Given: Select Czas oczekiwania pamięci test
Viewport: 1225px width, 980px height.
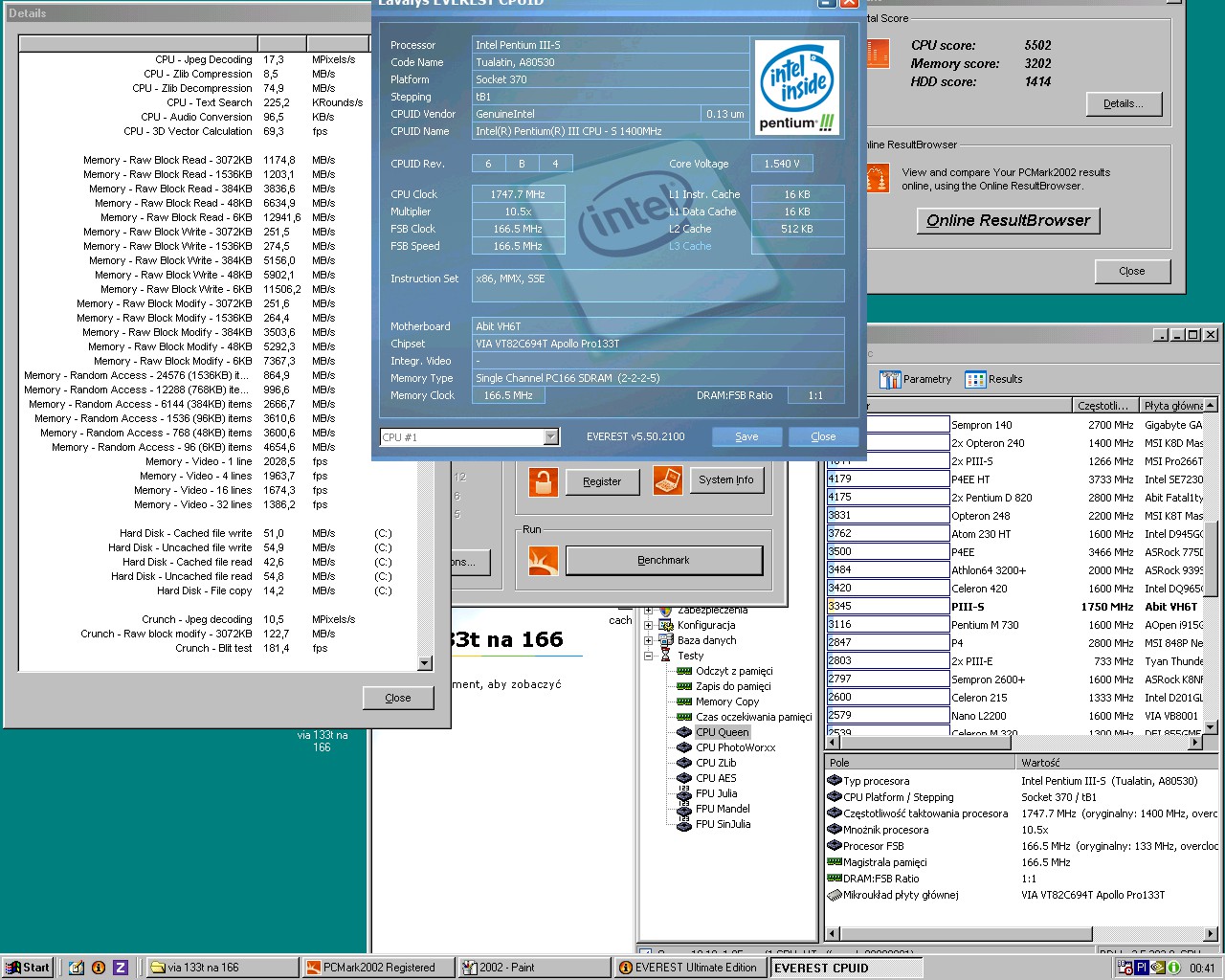Looking at the screenshot, I should point(754,717).
